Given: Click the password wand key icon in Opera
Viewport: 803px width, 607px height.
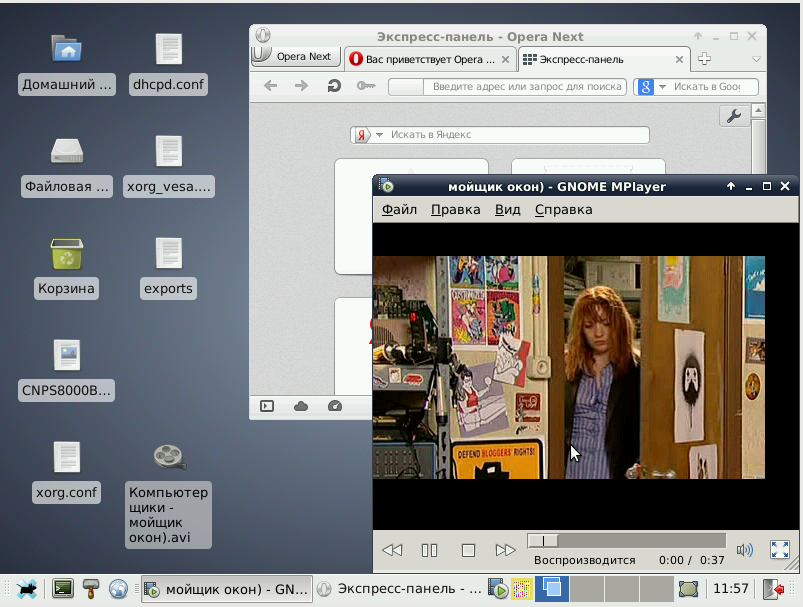Looking at the screenshot, I should coord(366,86).
